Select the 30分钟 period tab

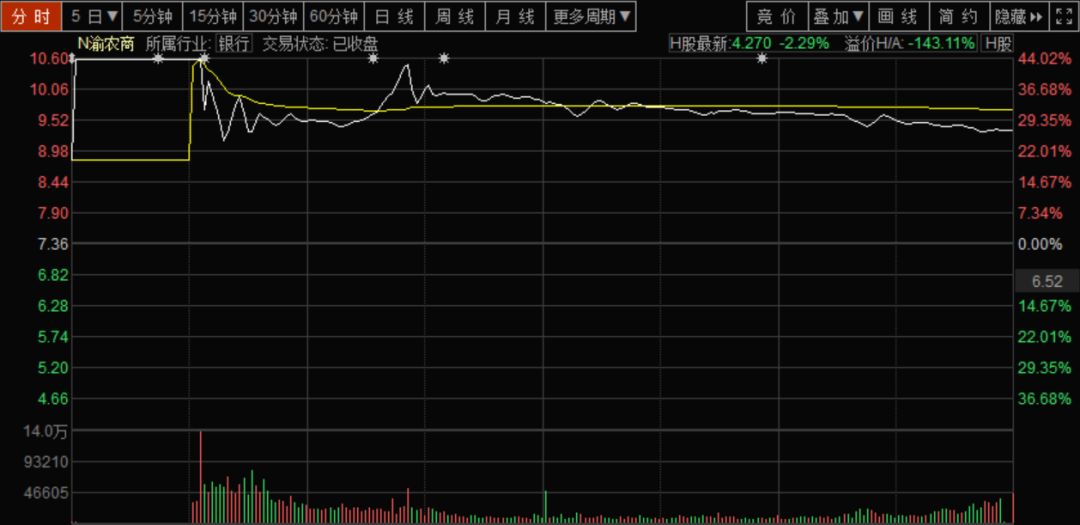point(273,17)
